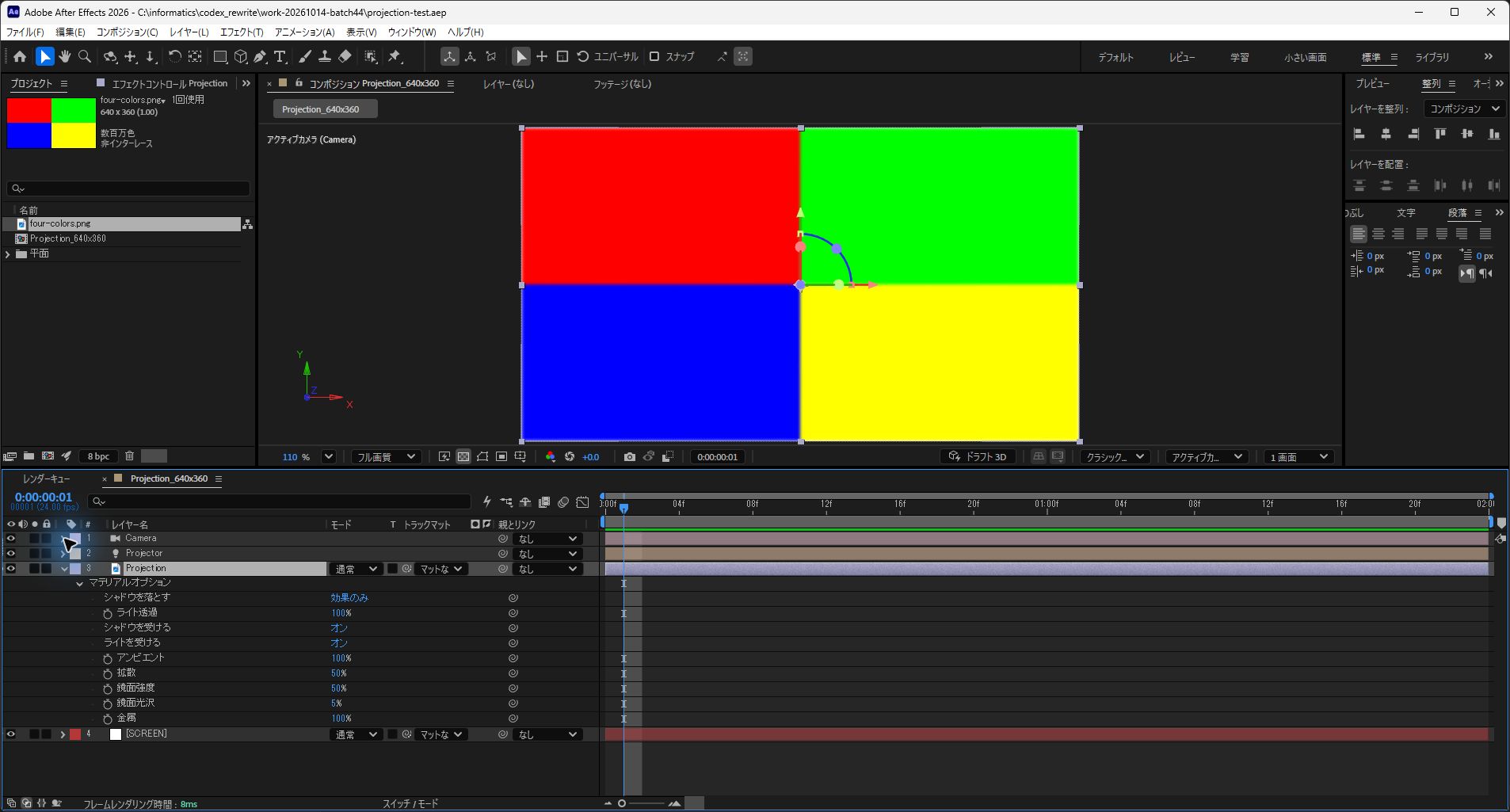Open the アクティブカメラ view dropdown
This screenshot has width=1510, height=812.
tap(1207, 457)
